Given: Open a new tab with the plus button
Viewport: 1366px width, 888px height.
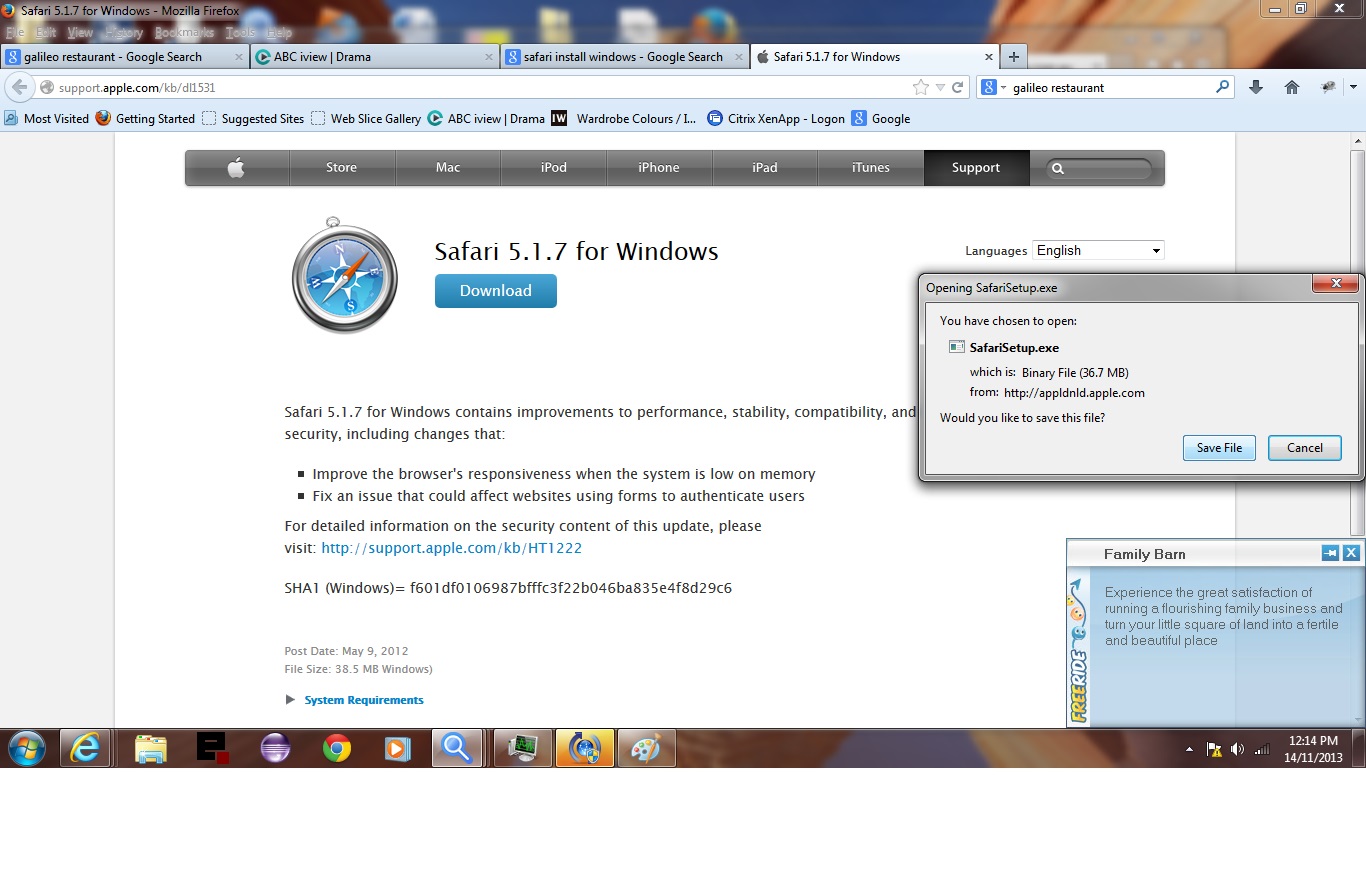Looking at the screenshot, I should pos(1013,57).
